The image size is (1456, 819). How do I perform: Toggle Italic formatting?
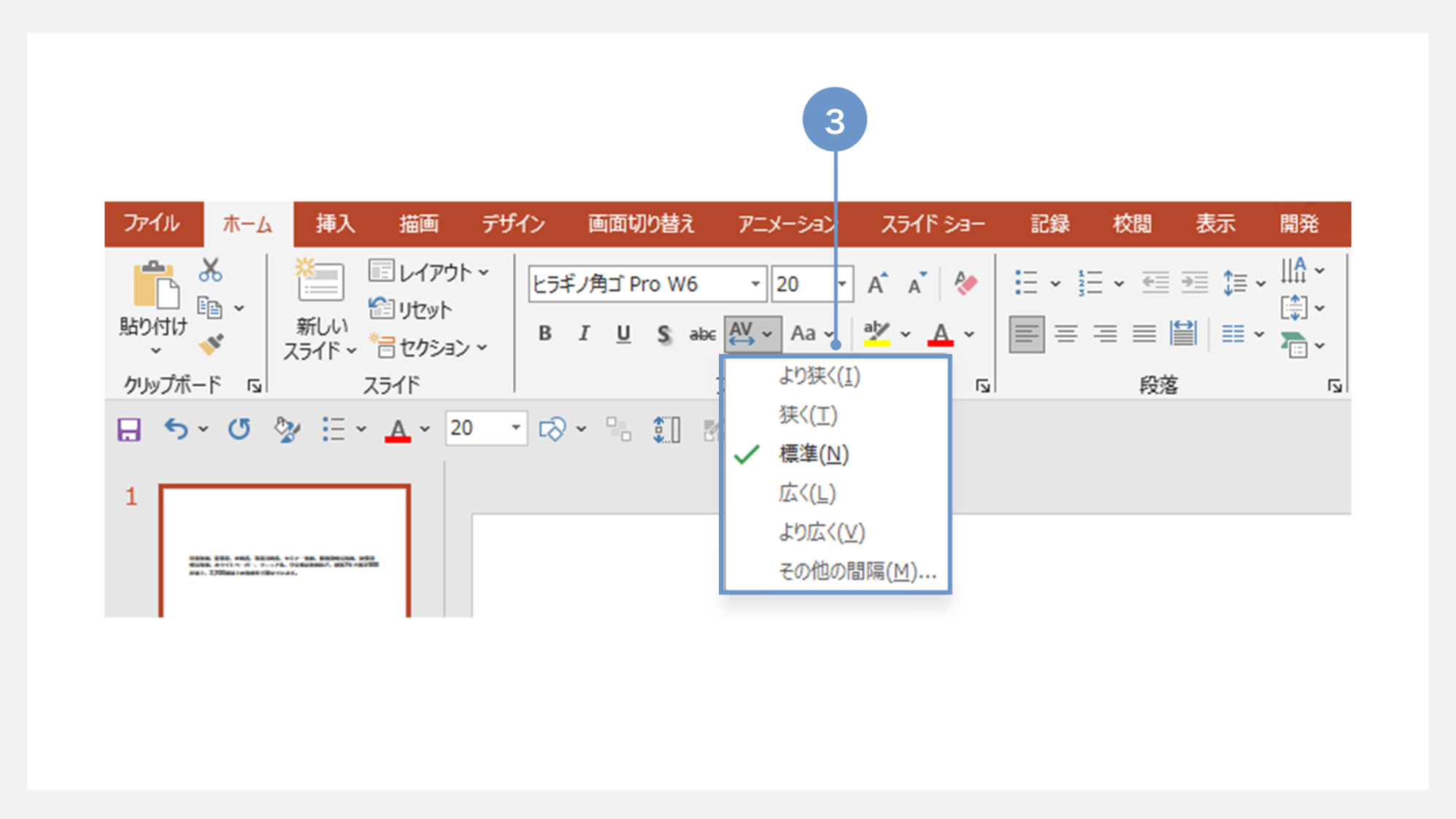(x=584, y=334)
